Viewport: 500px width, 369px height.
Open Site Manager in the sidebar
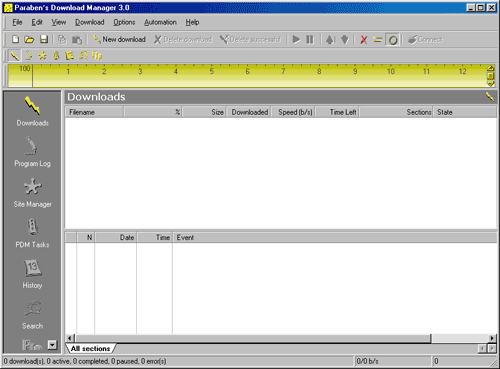click(32, 193)
